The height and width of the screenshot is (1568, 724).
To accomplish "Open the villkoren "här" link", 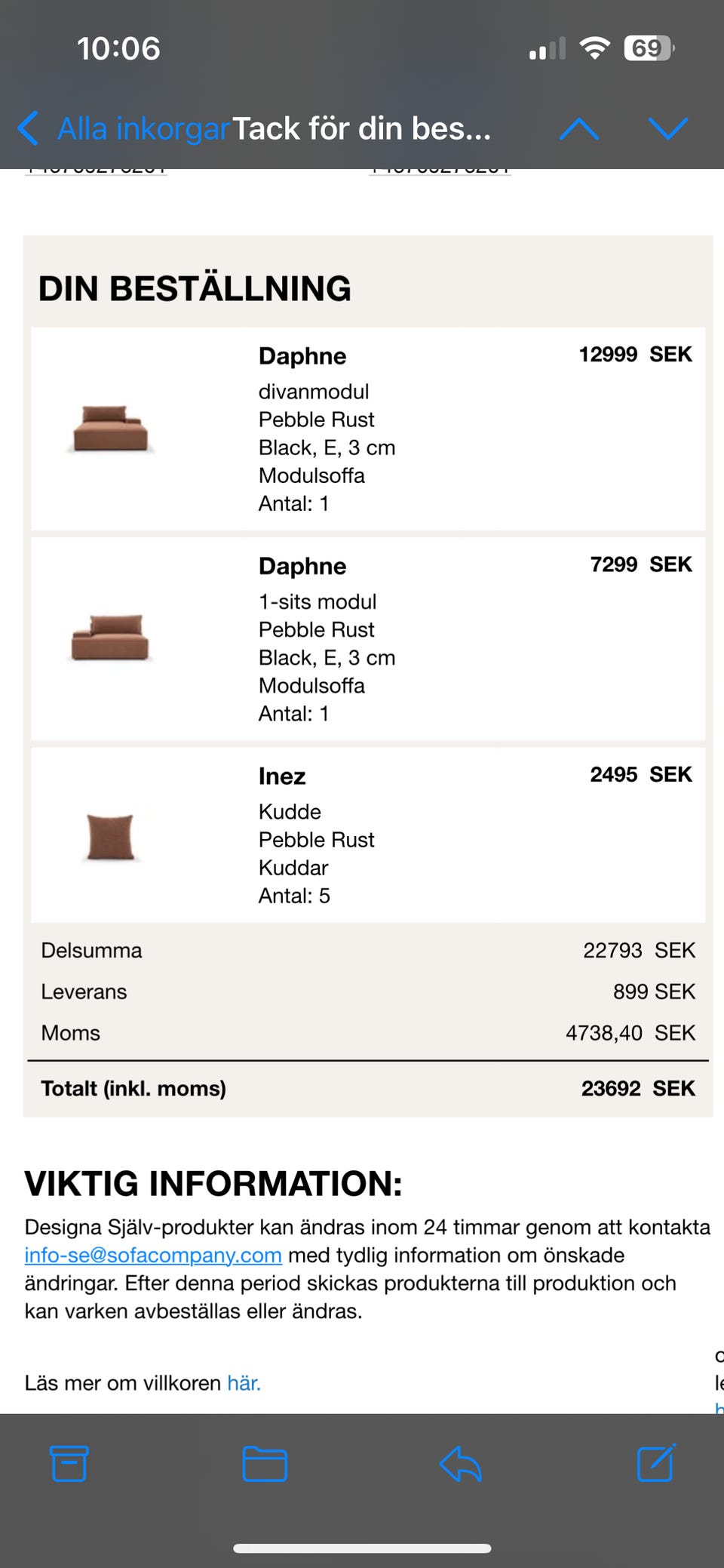I will 244,1383.
